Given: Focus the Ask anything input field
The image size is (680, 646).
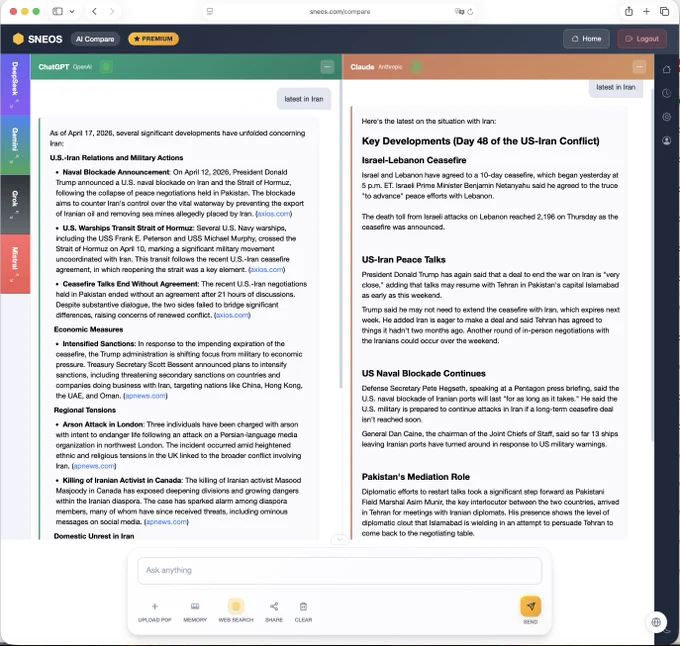Looking at the screenshot, I should pos(340,570).
